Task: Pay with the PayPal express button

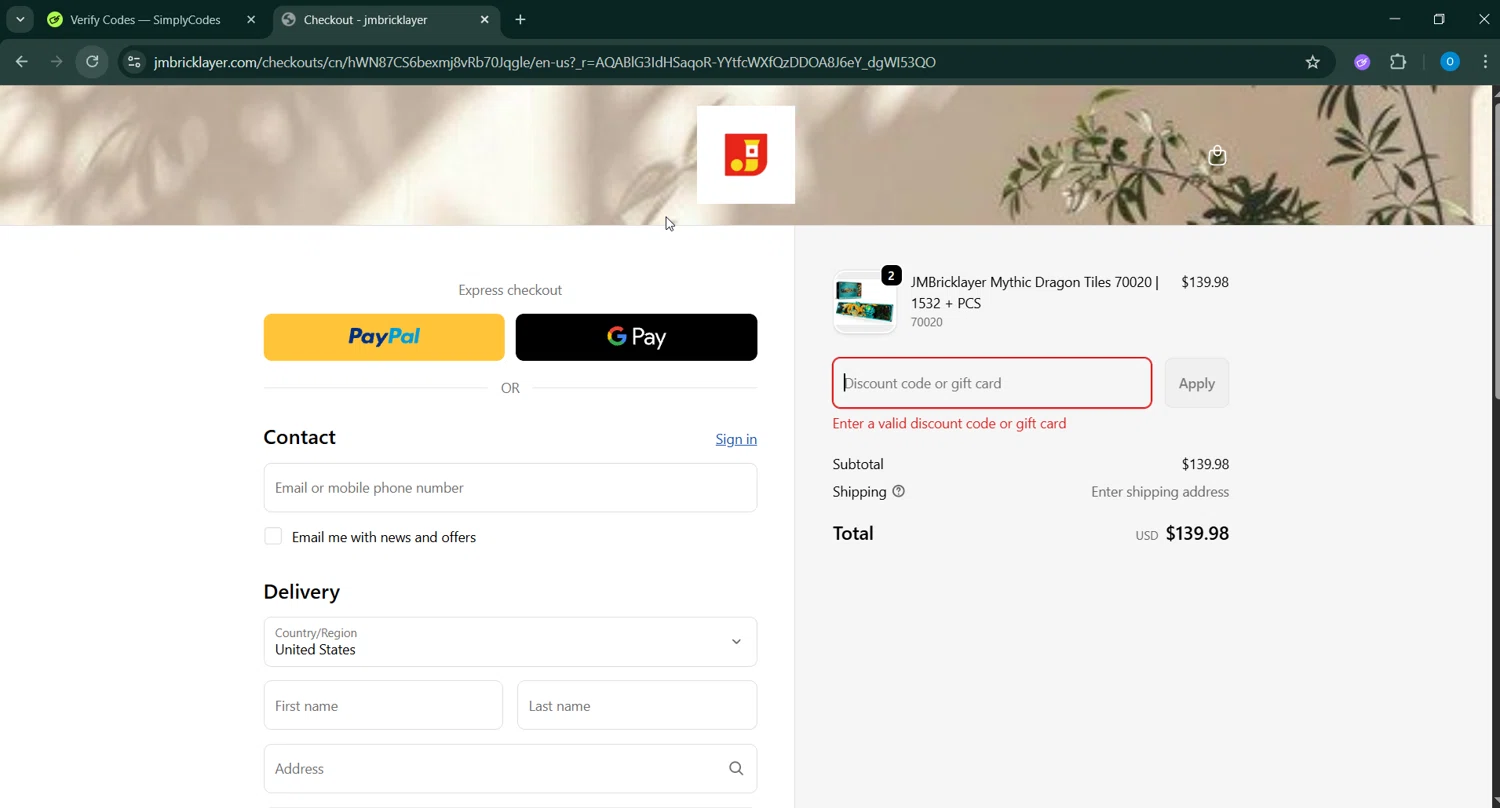Action: pyautogui.click(x=384, y=337)
